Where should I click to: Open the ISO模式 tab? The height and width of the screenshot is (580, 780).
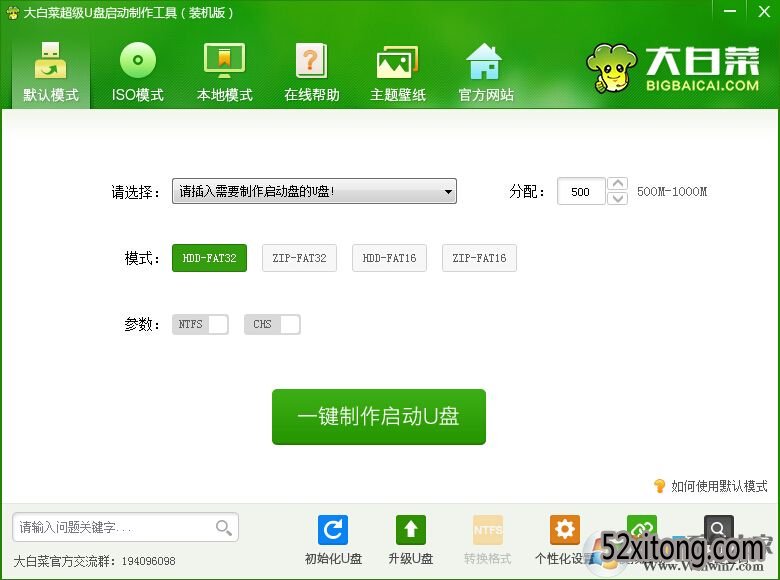[x=137, y=72]
